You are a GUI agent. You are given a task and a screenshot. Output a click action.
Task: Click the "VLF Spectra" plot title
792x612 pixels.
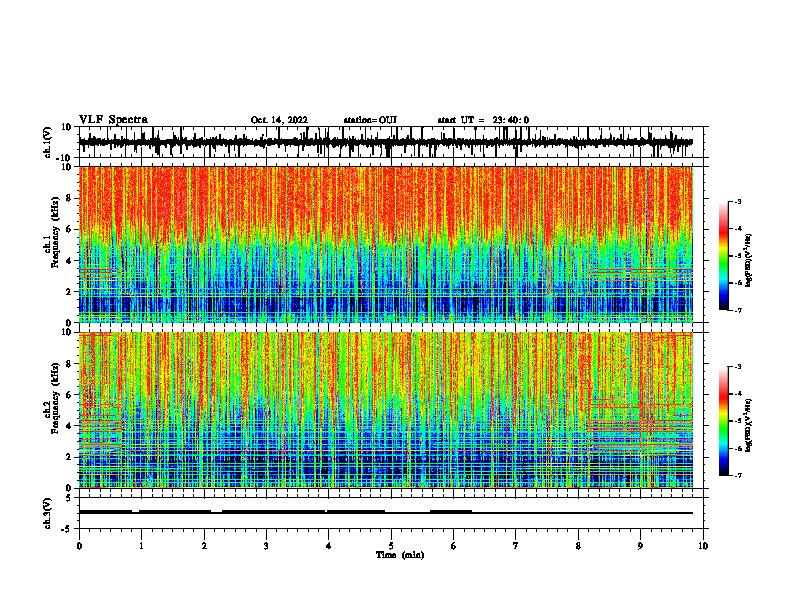tap(113, 120)
